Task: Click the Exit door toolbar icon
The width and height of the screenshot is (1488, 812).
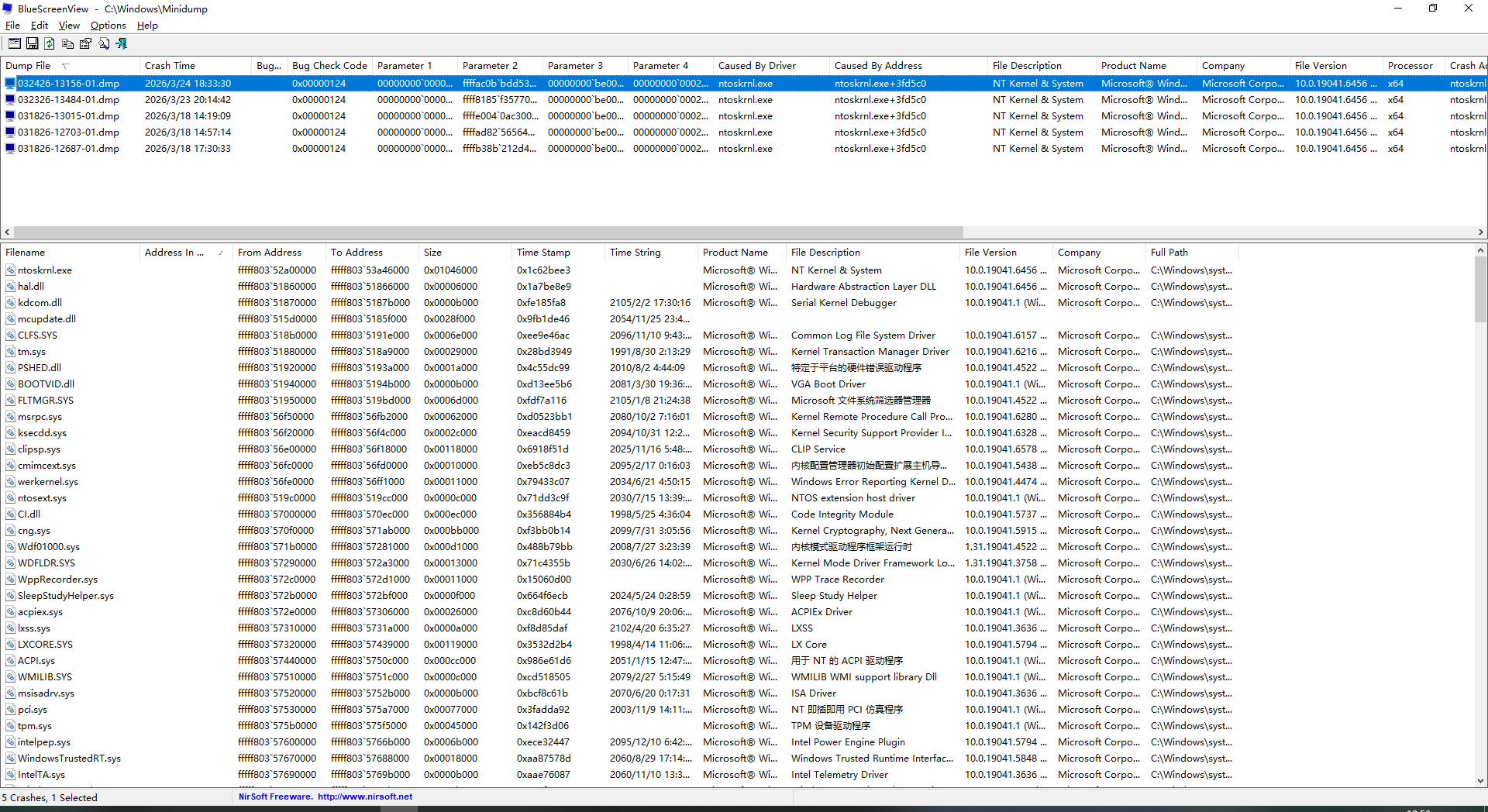Action: click(x=121, y=44)
